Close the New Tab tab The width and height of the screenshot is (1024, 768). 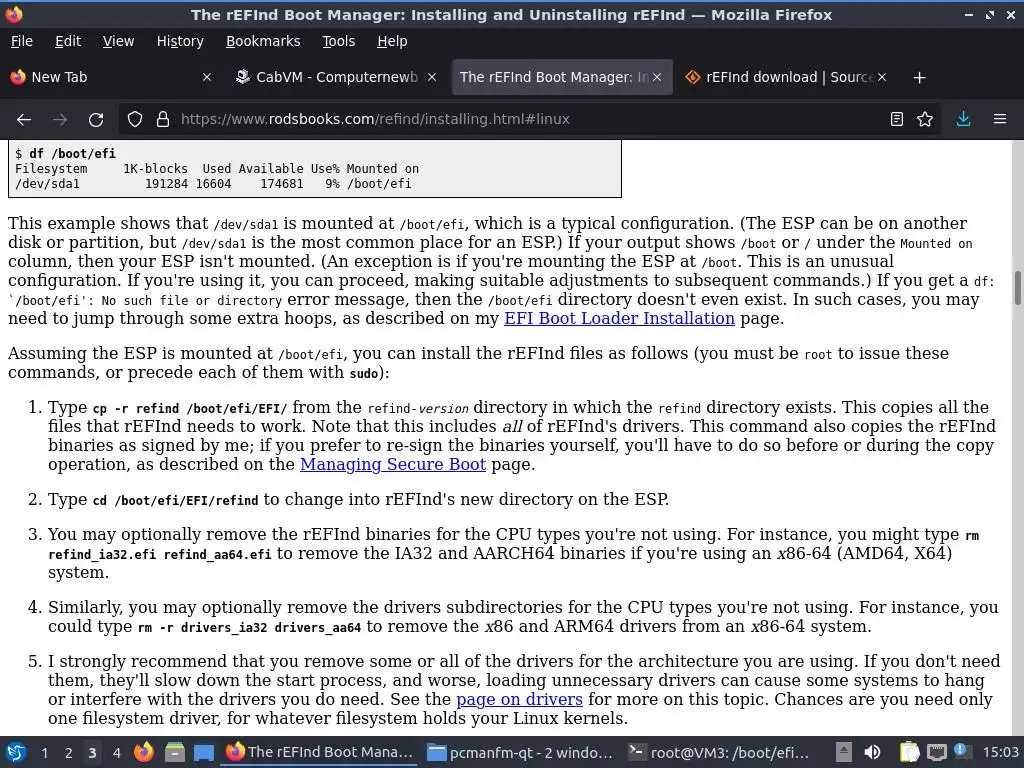point(207,77)
